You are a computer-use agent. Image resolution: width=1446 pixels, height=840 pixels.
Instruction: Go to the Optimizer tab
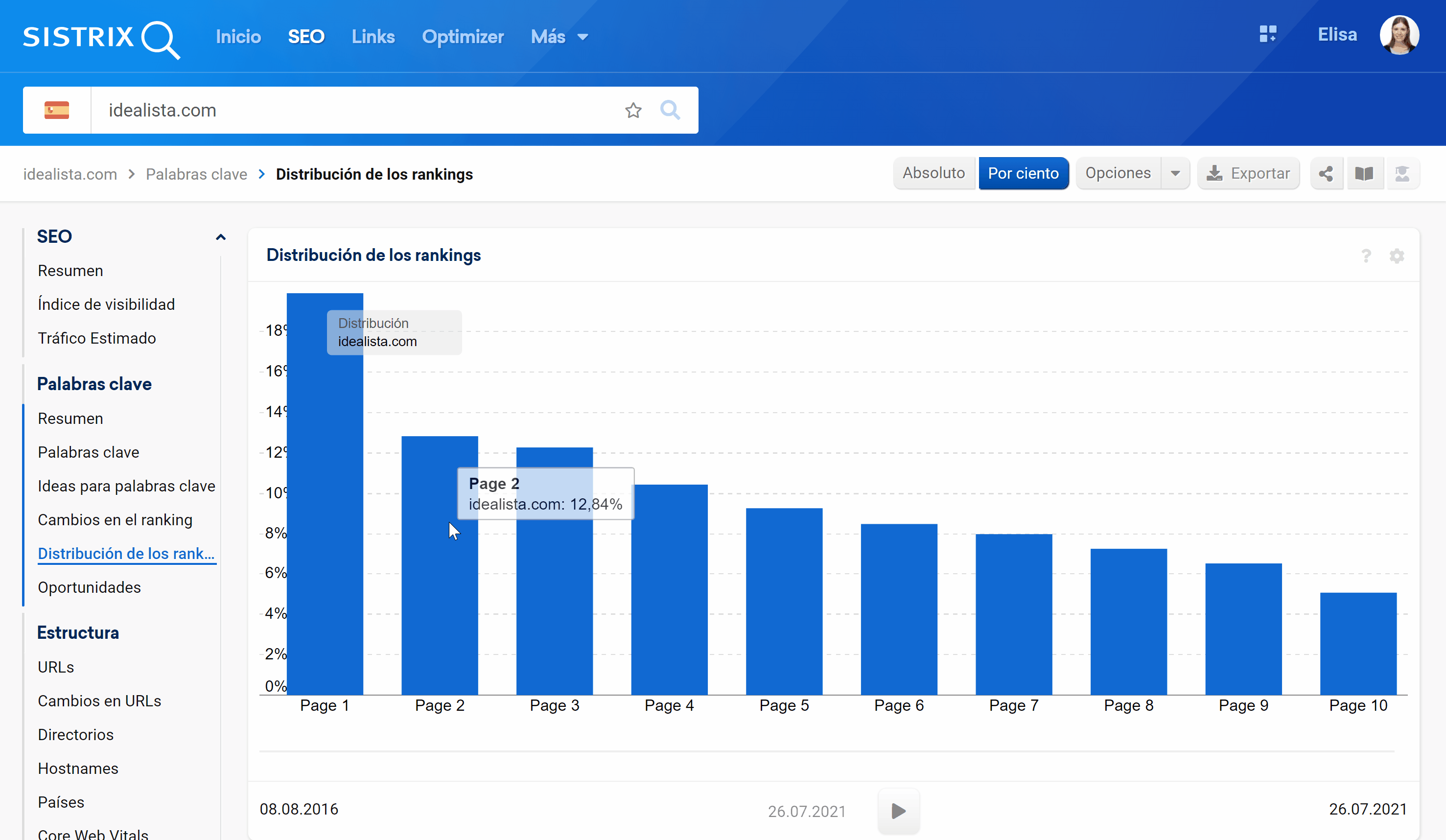(463, 37)
